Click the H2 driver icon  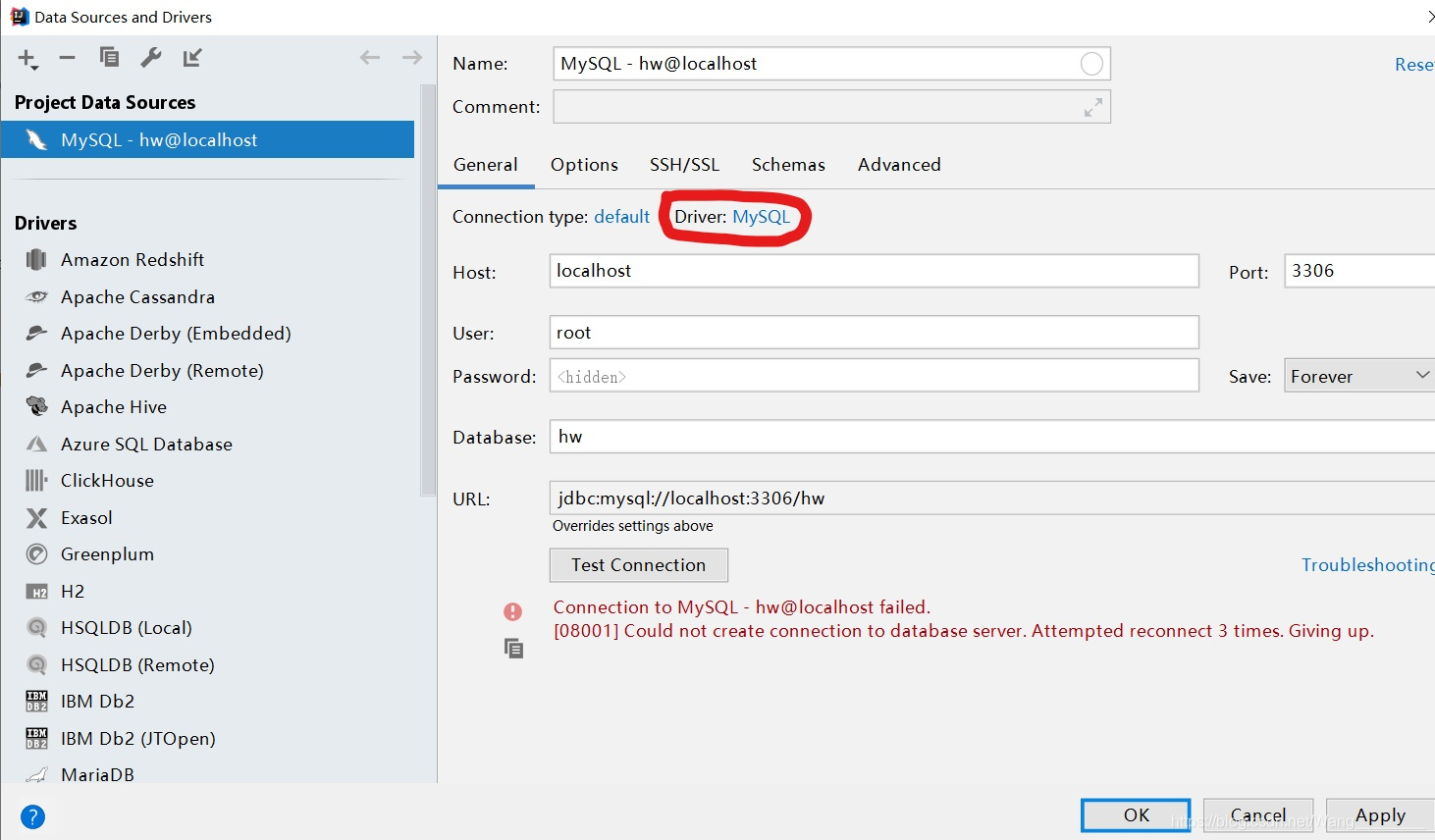coord(36,591)
